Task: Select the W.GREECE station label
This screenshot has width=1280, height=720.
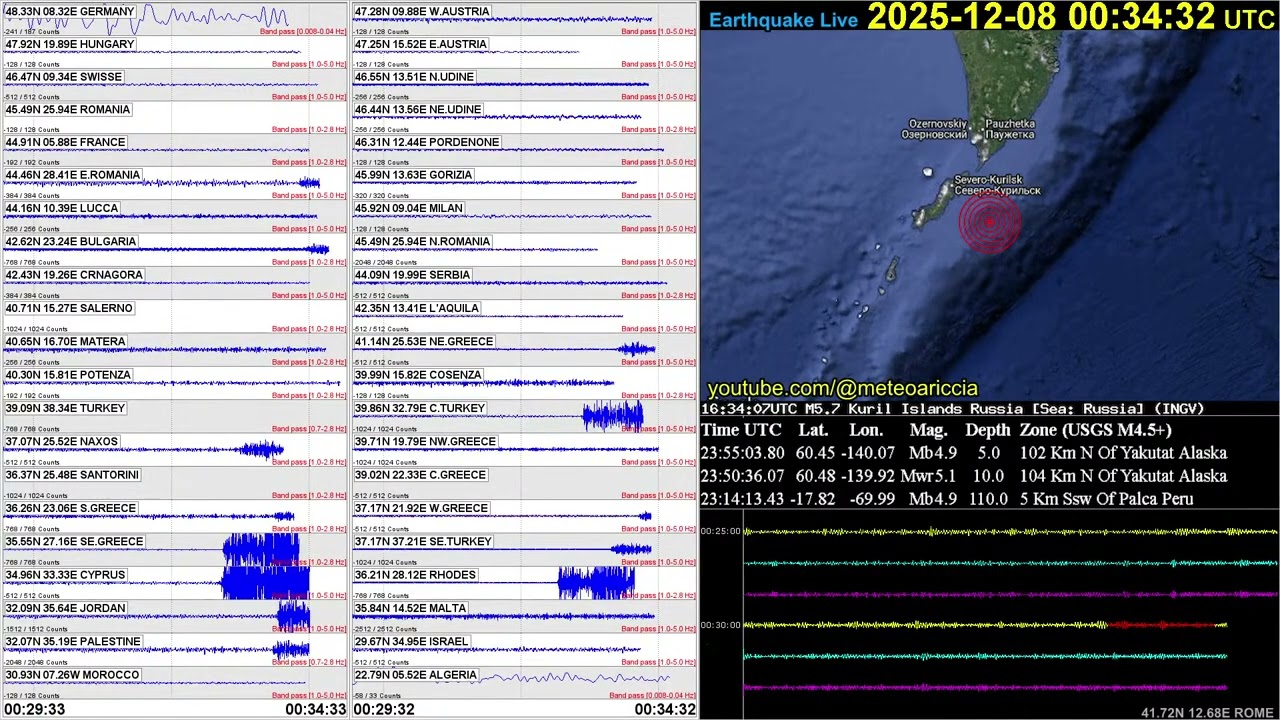Action: [x=421, y=509]
